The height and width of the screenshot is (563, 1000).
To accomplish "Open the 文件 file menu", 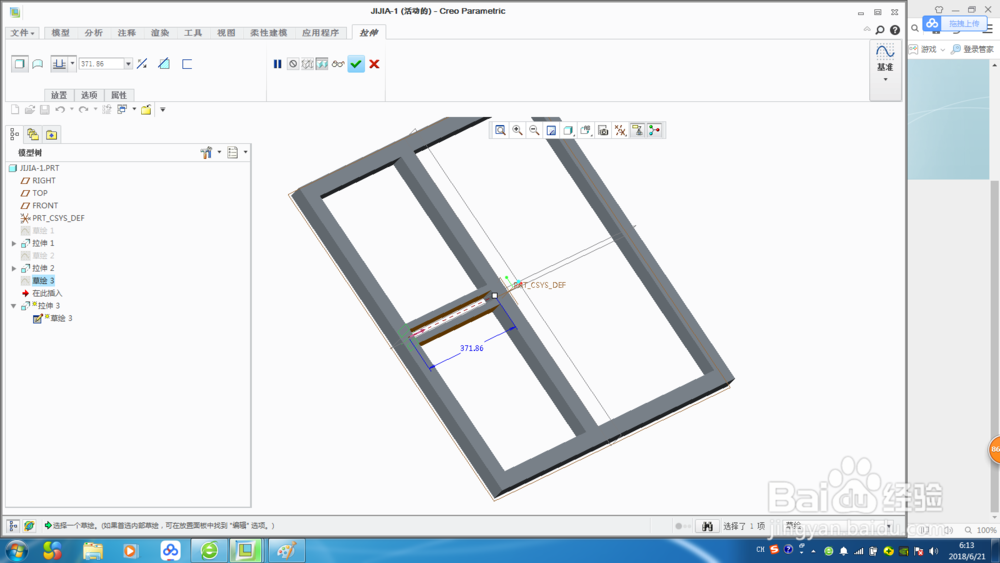I will (22, 33).
